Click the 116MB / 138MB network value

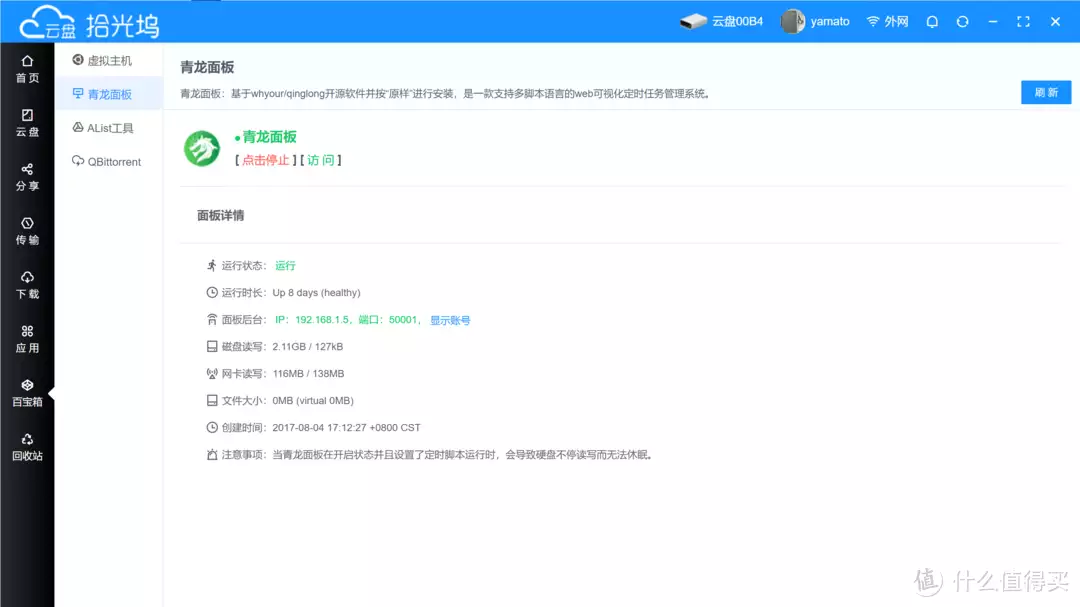(308, 373)
